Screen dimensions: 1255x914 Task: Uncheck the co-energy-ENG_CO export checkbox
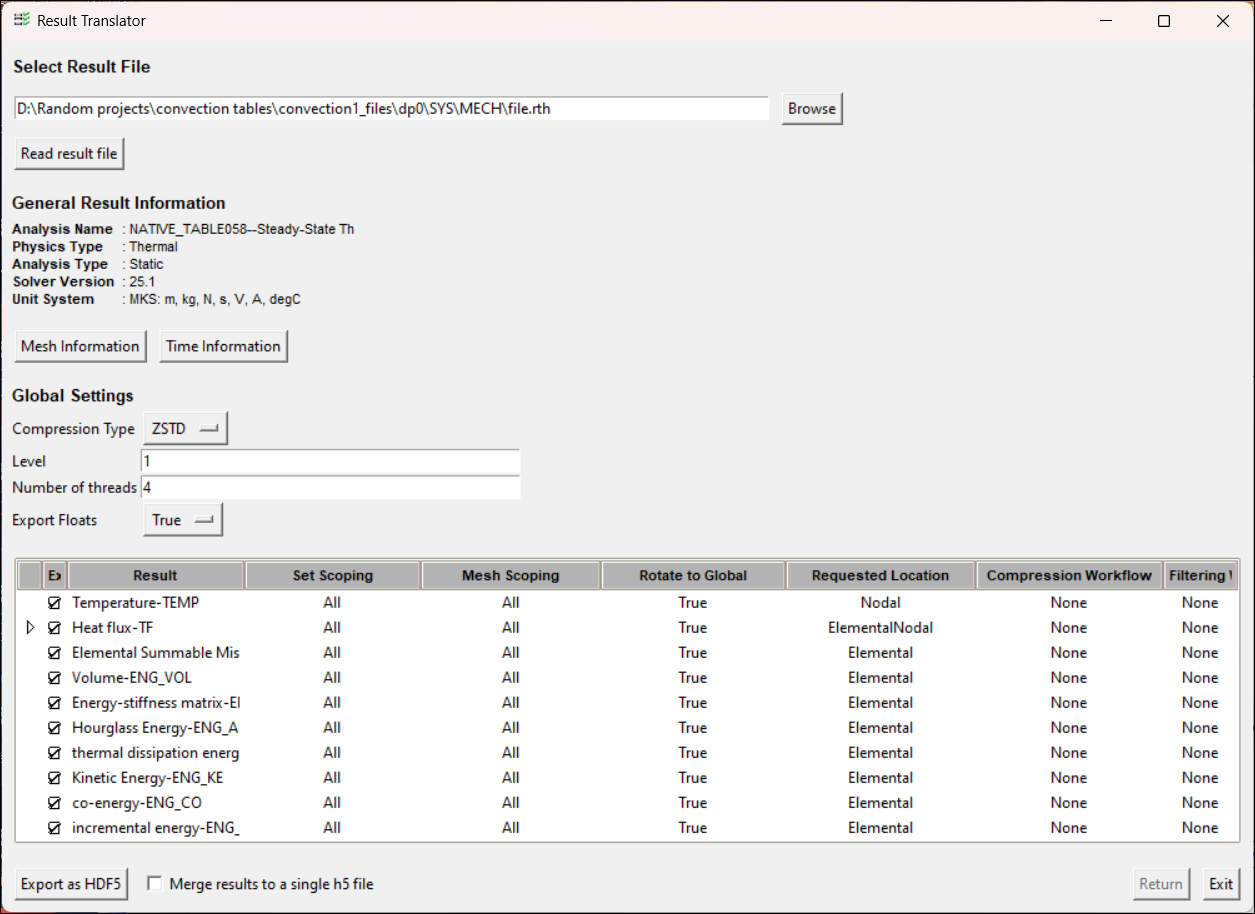54,802
